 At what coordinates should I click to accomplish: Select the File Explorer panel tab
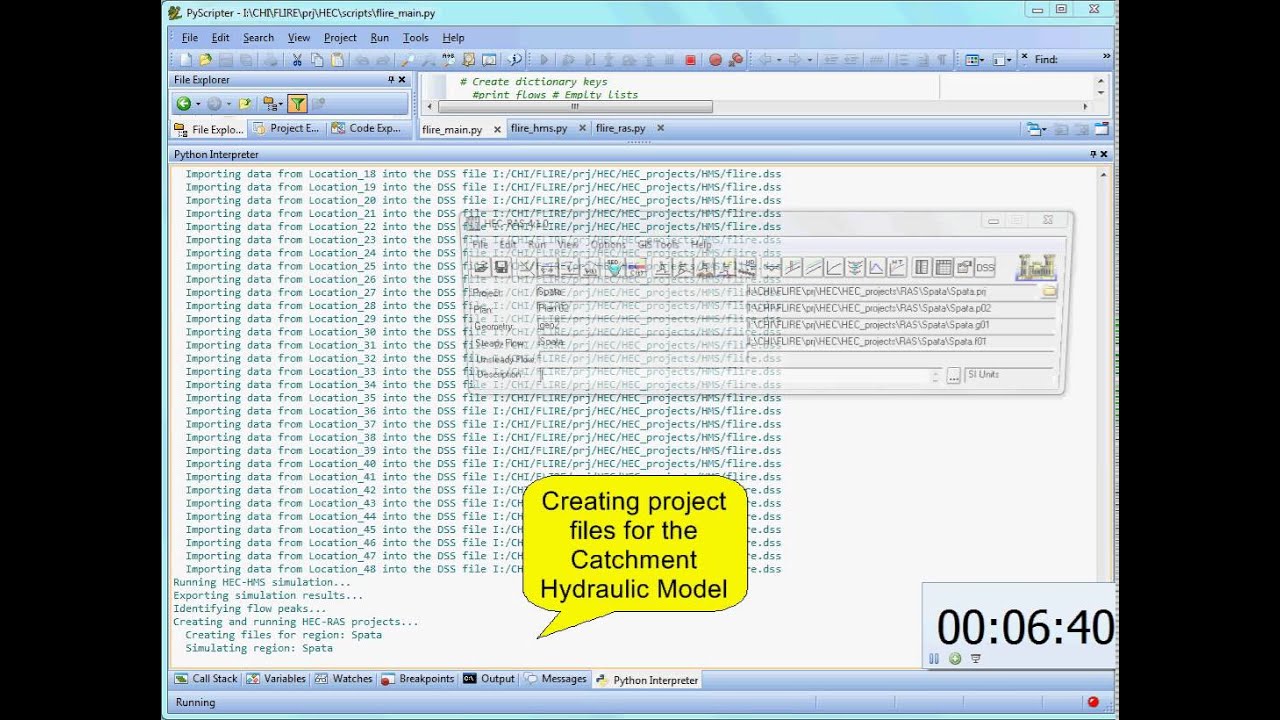click(x=208, y=129)
